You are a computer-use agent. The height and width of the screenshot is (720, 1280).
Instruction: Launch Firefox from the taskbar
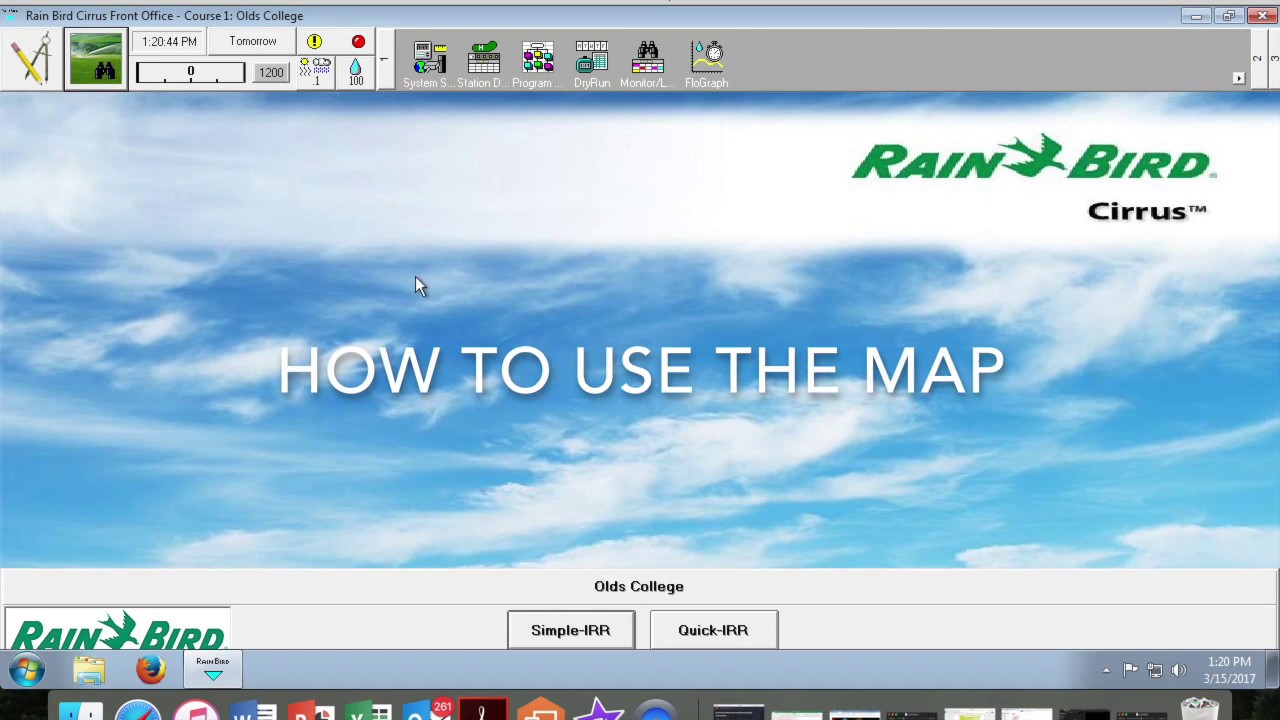151,670
